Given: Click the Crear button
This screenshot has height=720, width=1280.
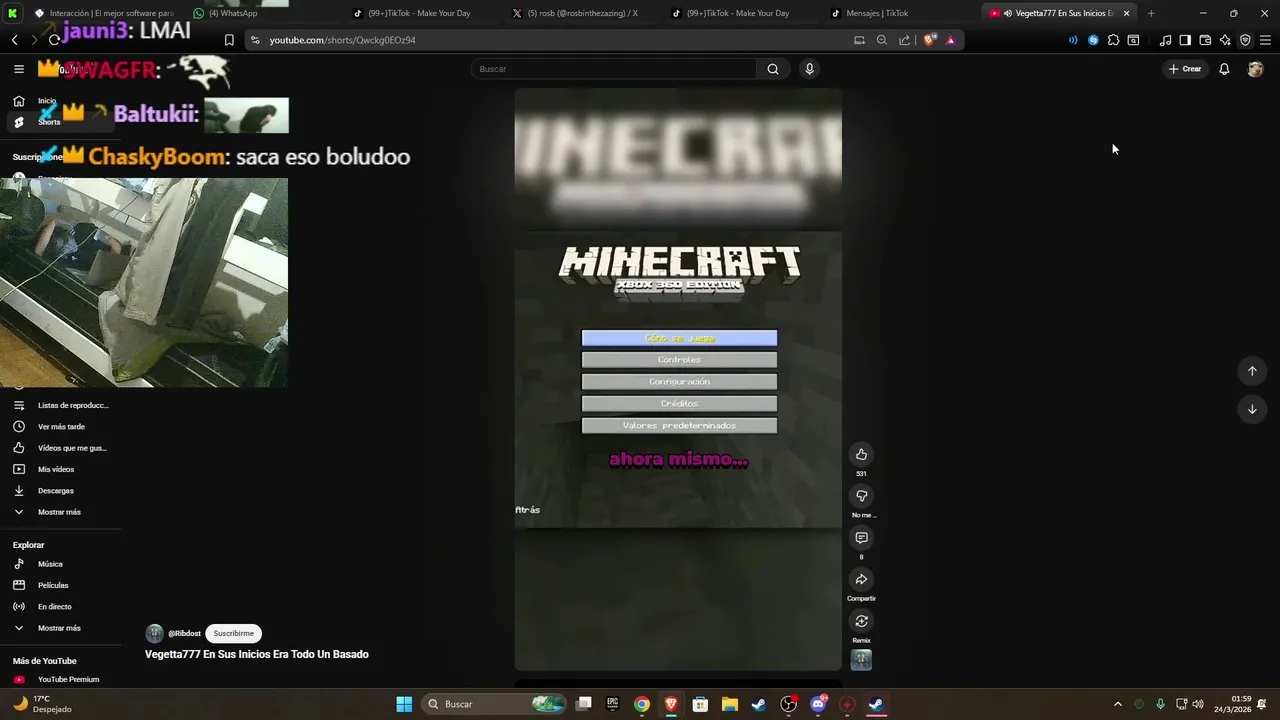Looking at the screenshot, I should [x=1185, y=69].
